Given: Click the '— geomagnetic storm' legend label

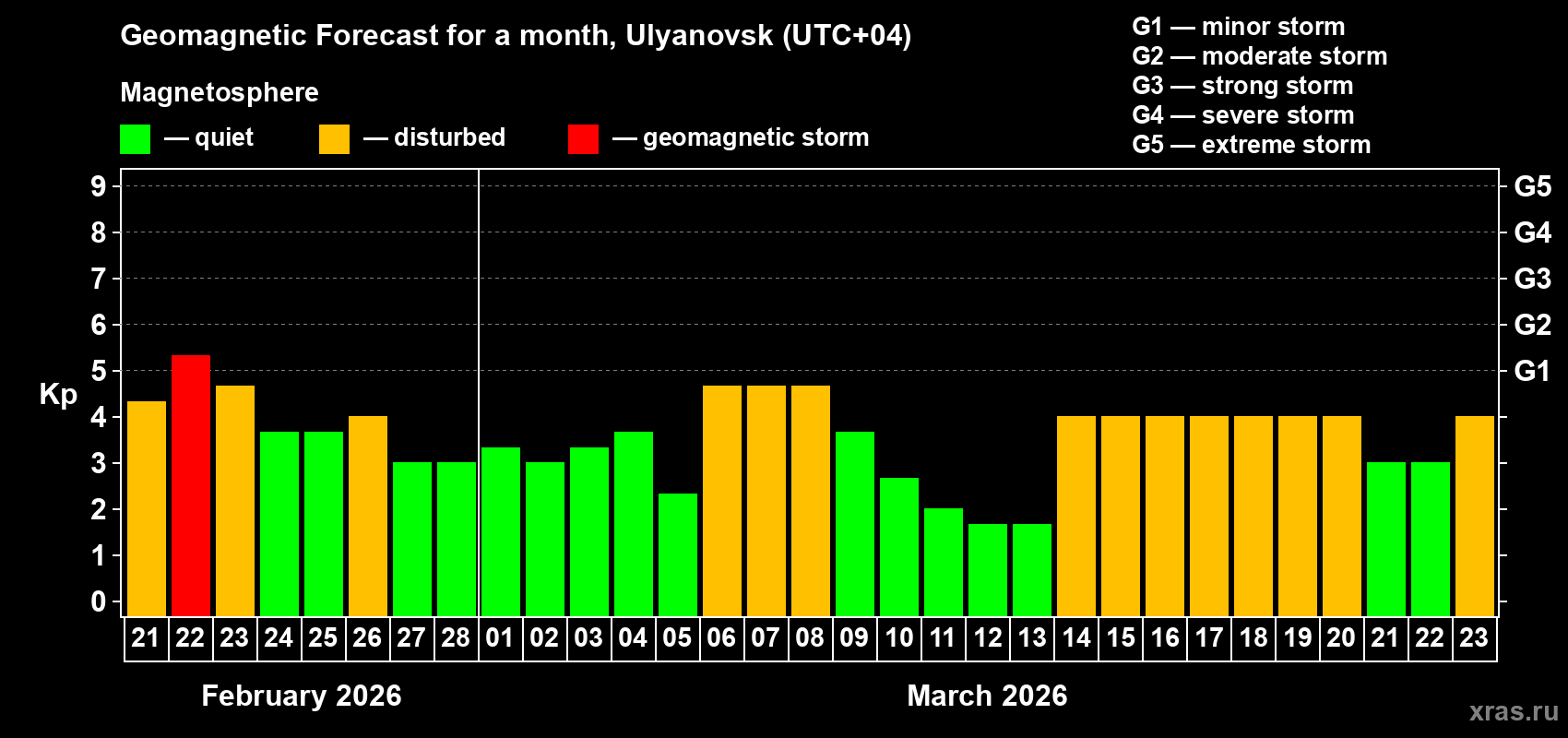Looking at the screenshot, I should (742, 137).
